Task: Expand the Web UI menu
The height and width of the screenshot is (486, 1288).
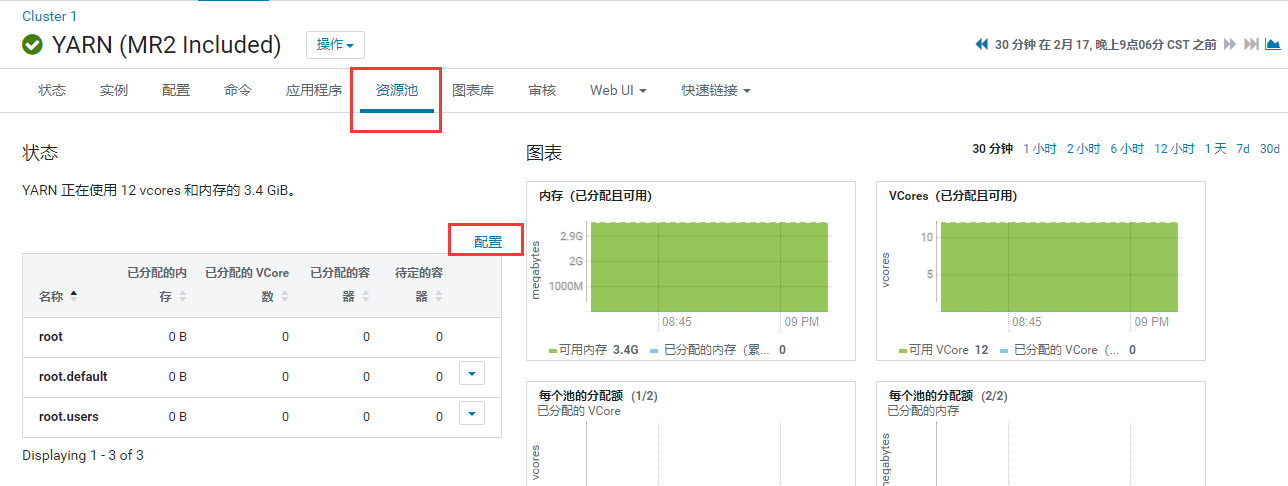Action: click(x=618, y=90)
